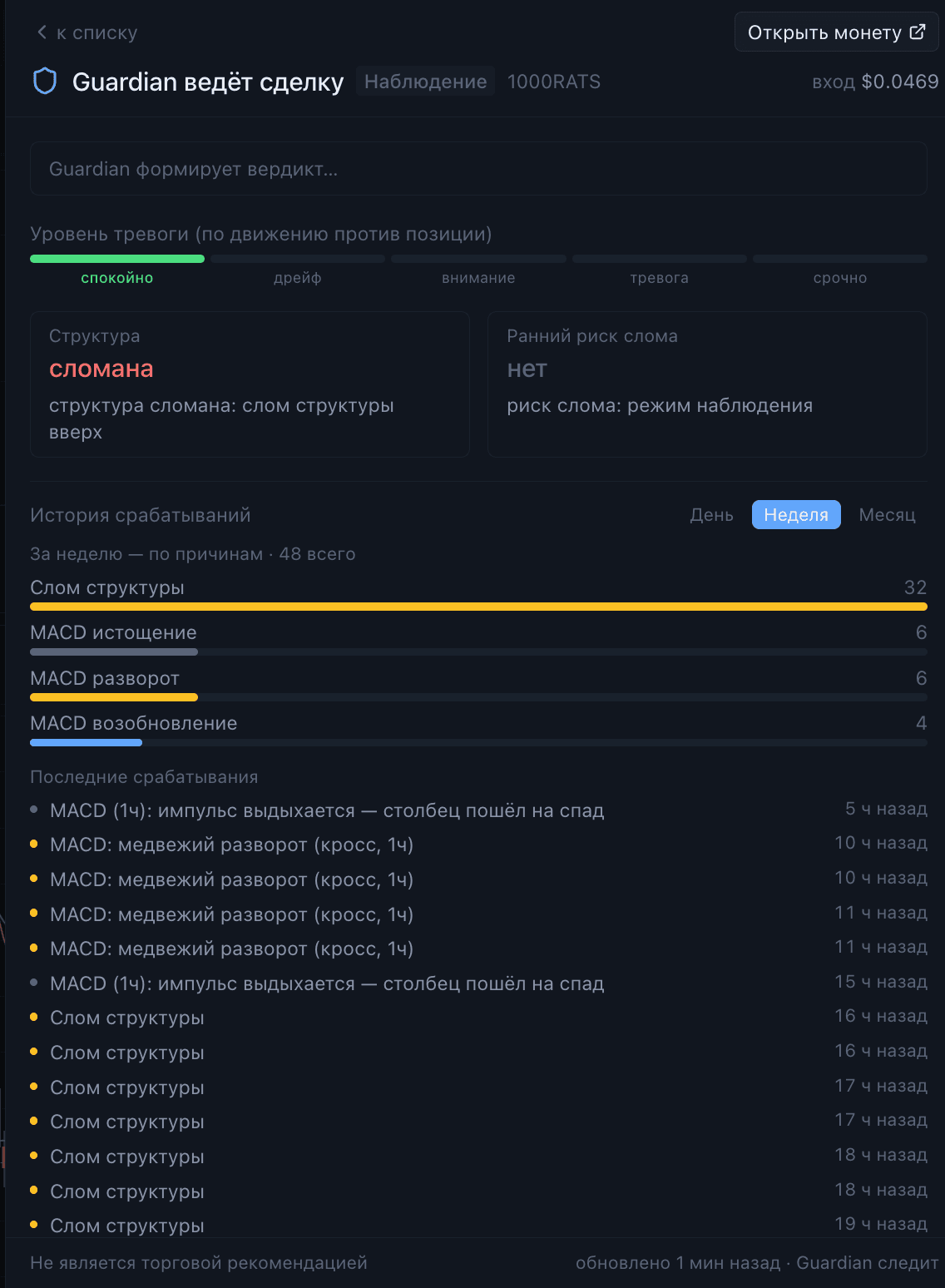The image size is (945, 1288).
Task: Open the Ранний риск слома card
Action: [707, 384]
